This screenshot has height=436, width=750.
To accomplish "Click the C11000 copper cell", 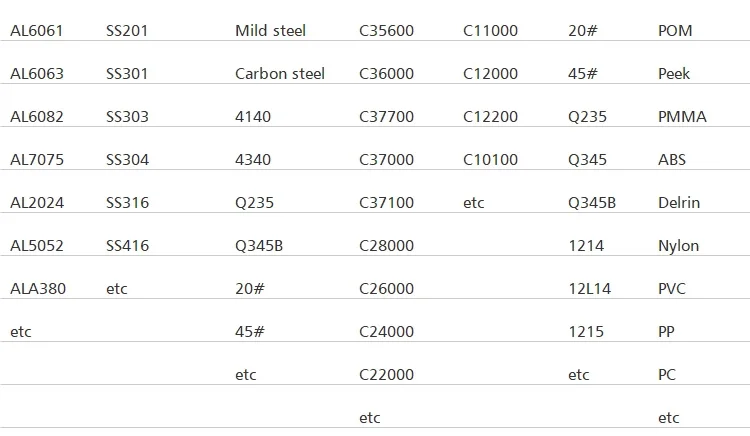I will click(x=491, y=31).
